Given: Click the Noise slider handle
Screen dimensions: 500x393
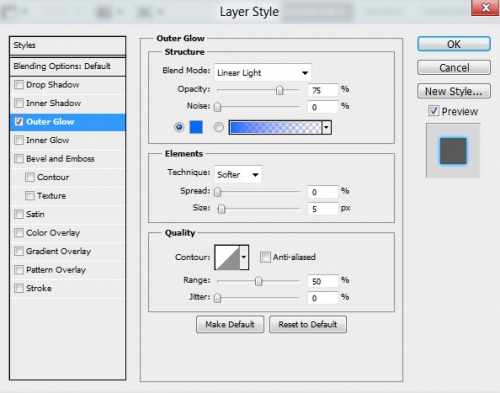Looking at the screenshot, I should 217,107.
